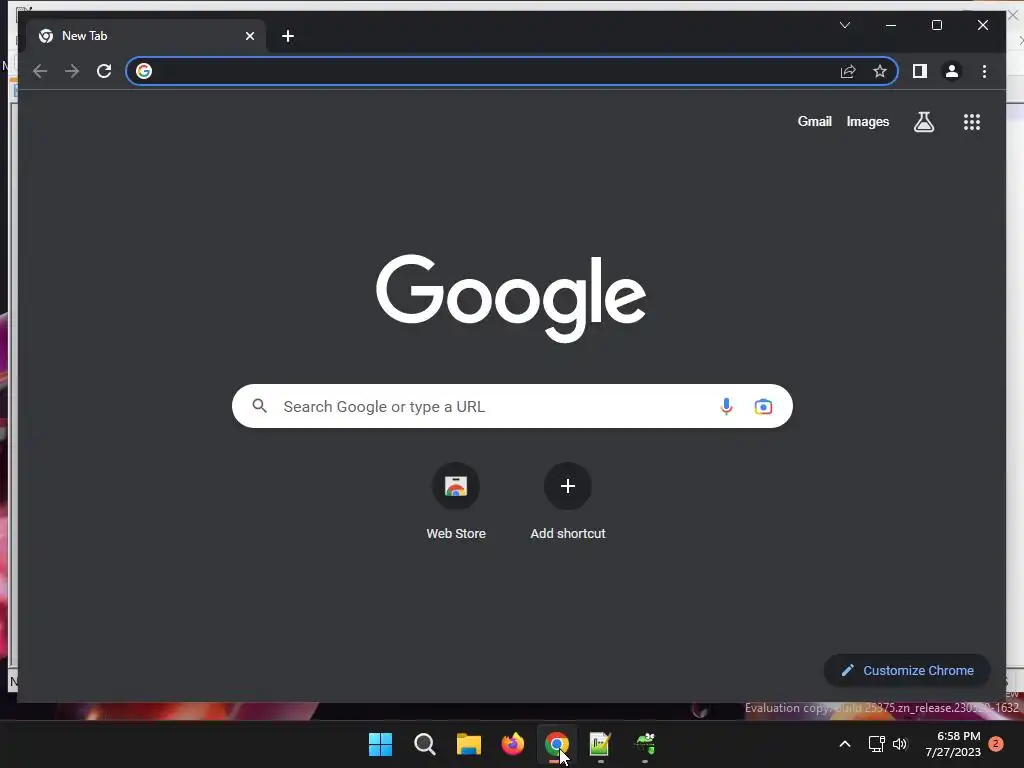Click the magnifier icon in search box

tap(259, 406)
